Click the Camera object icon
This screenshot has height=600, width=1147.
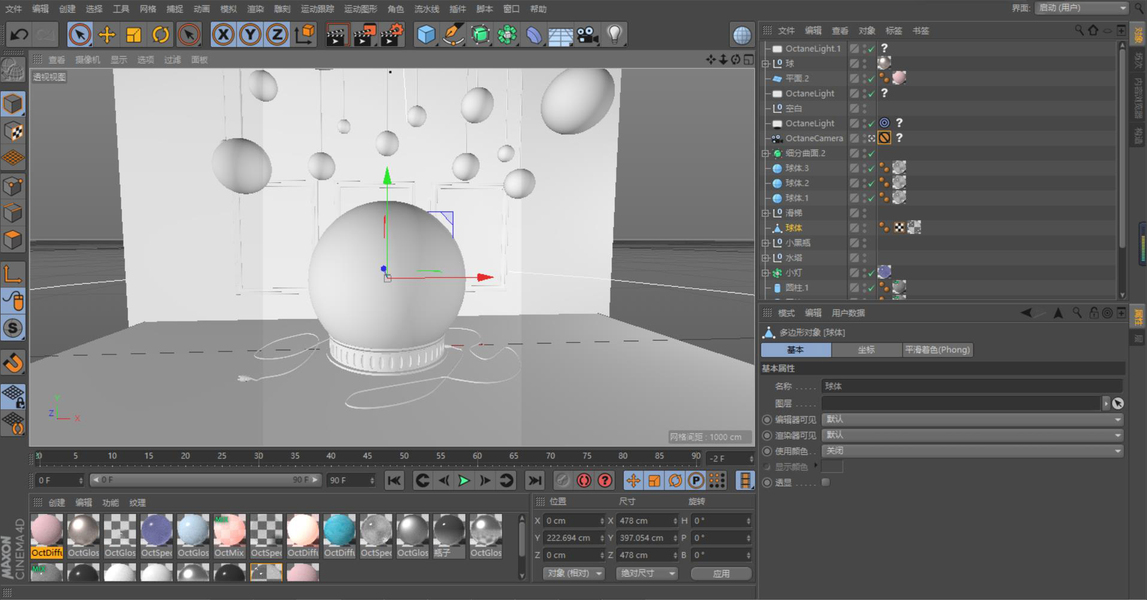tap(587, 34)
